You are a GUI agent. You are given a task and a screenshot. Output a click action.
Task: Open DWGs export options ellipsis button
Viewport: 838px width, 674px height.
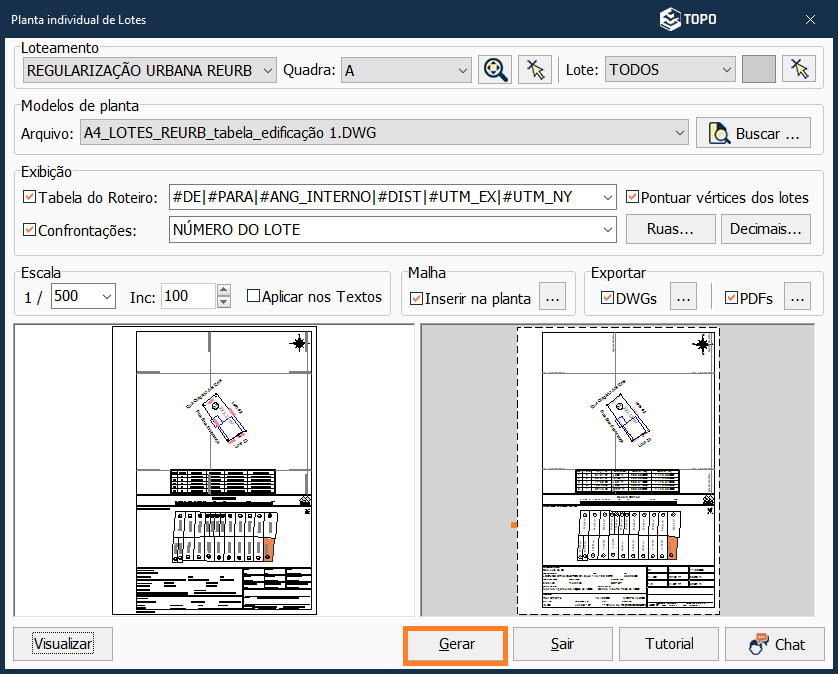point(681,297)
